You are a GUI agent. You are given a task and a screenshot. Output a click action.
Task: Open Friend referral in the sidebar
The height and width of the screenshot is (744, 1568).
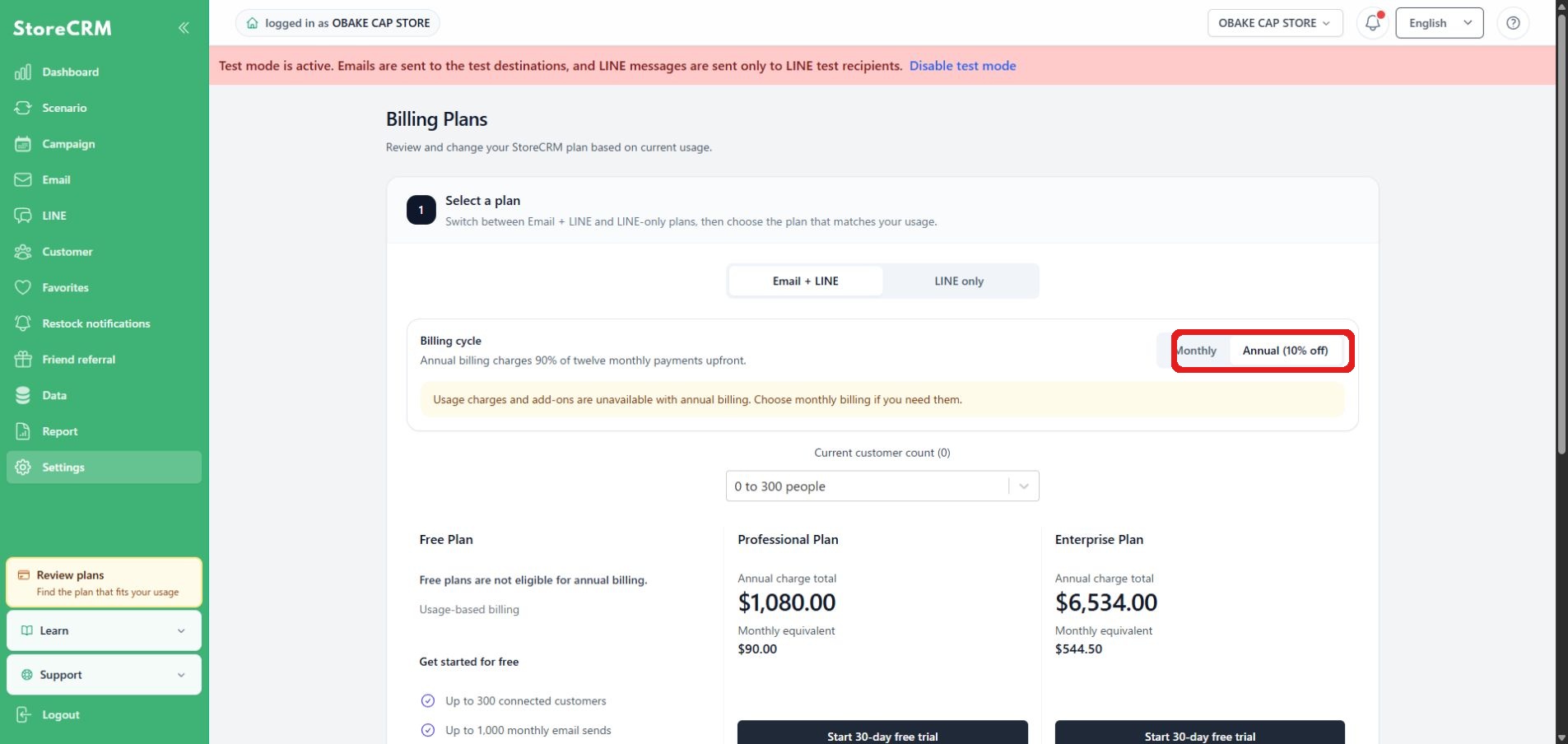click(104, 360)
